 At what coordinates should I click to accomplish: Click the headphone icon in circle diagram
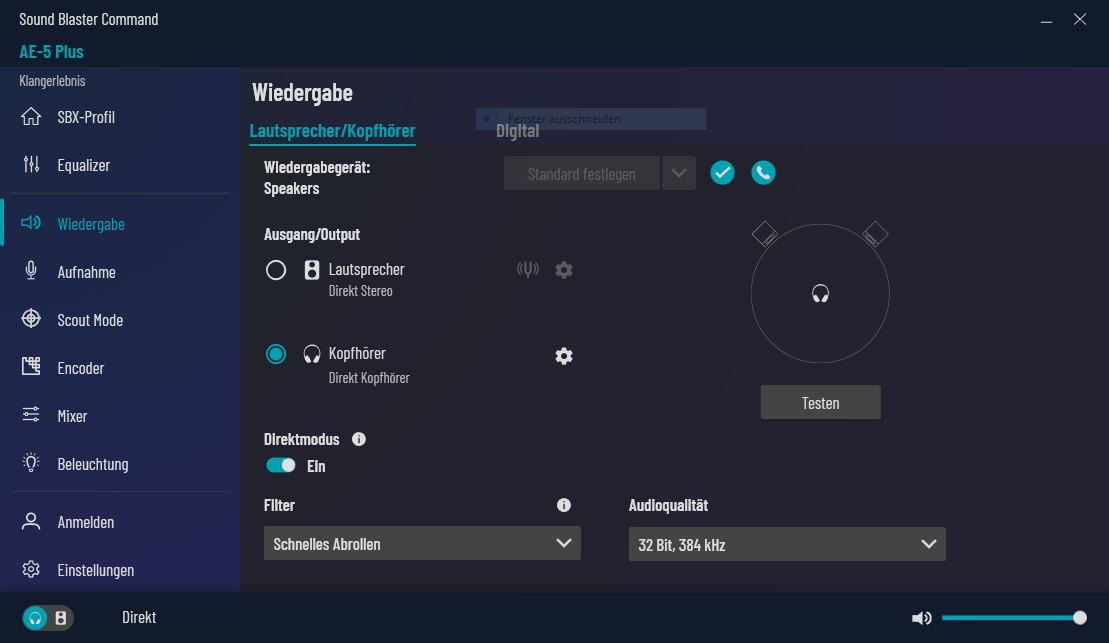(x=820, y=294)
